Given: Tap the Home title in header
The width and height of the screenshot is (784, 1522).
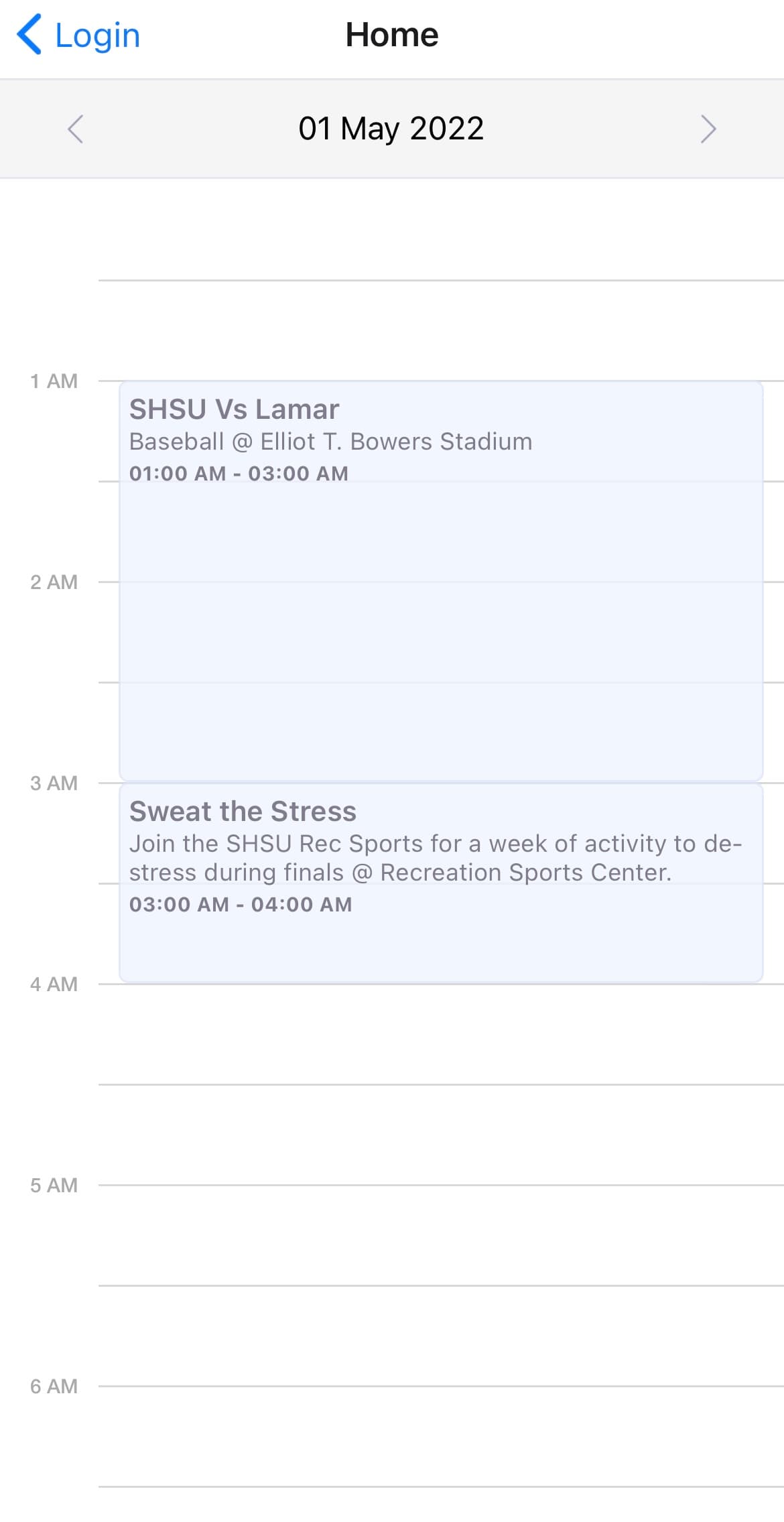Looking at the screenshot, I should [x=392, y=35].
